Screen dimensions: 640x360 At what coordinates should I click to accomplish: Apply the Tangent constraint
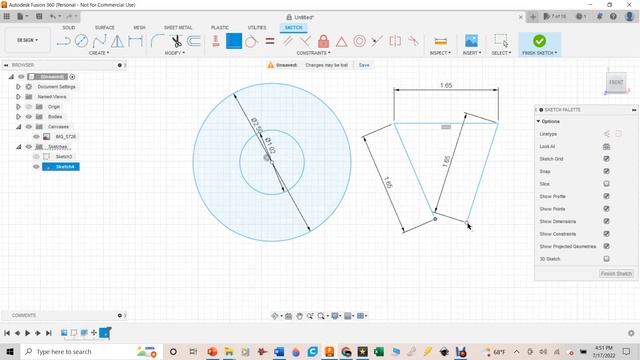(x=251, y=41)
